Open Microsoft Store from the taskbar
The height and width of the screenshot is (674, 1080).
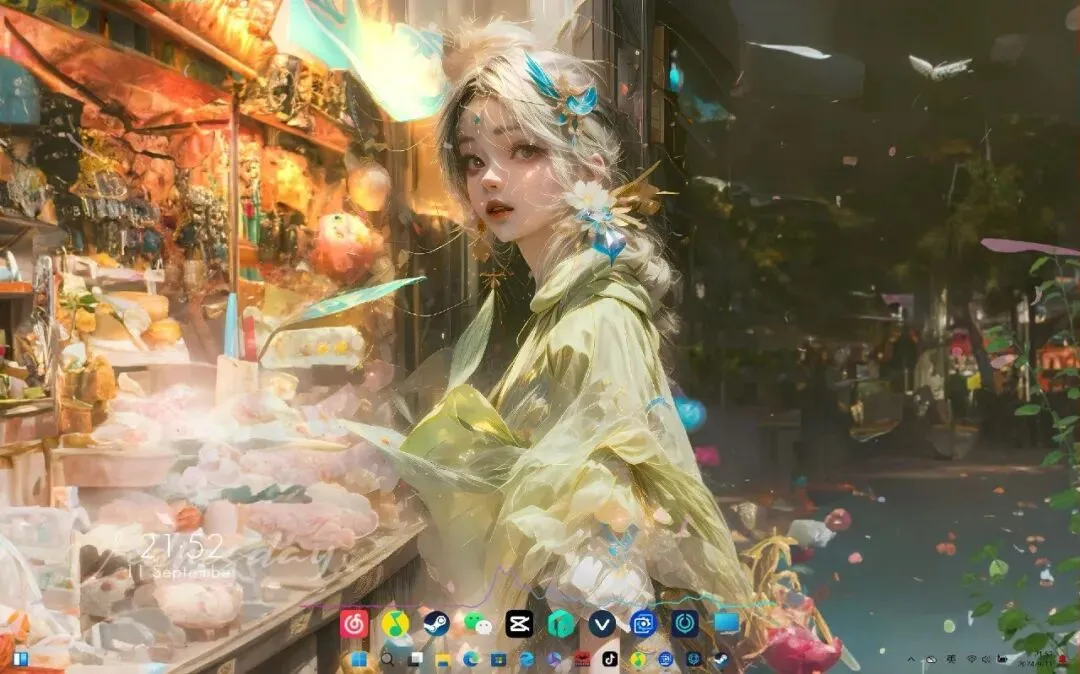click(498, 660)
